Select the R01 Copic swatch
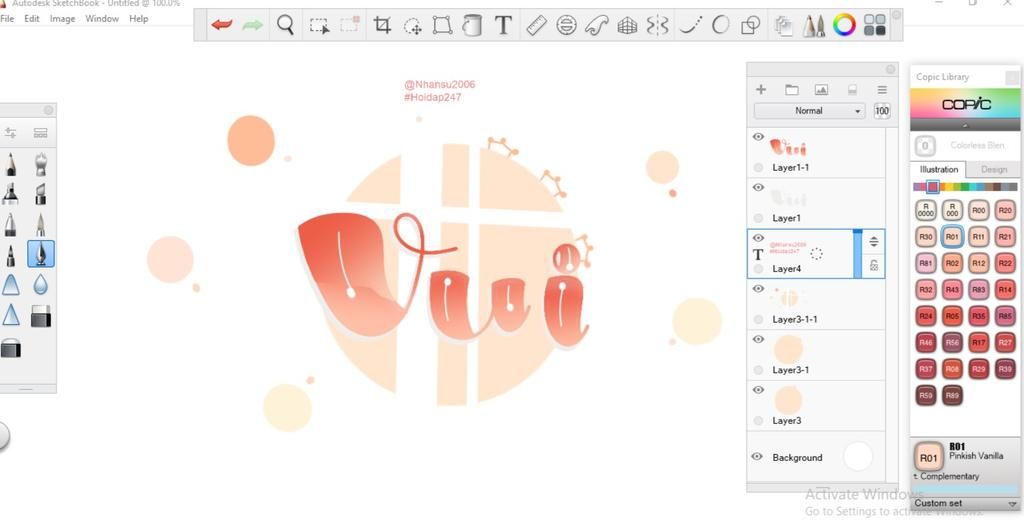Viewport: 1024px width, 532px height. pyautogui.click(x=952, y=237)
